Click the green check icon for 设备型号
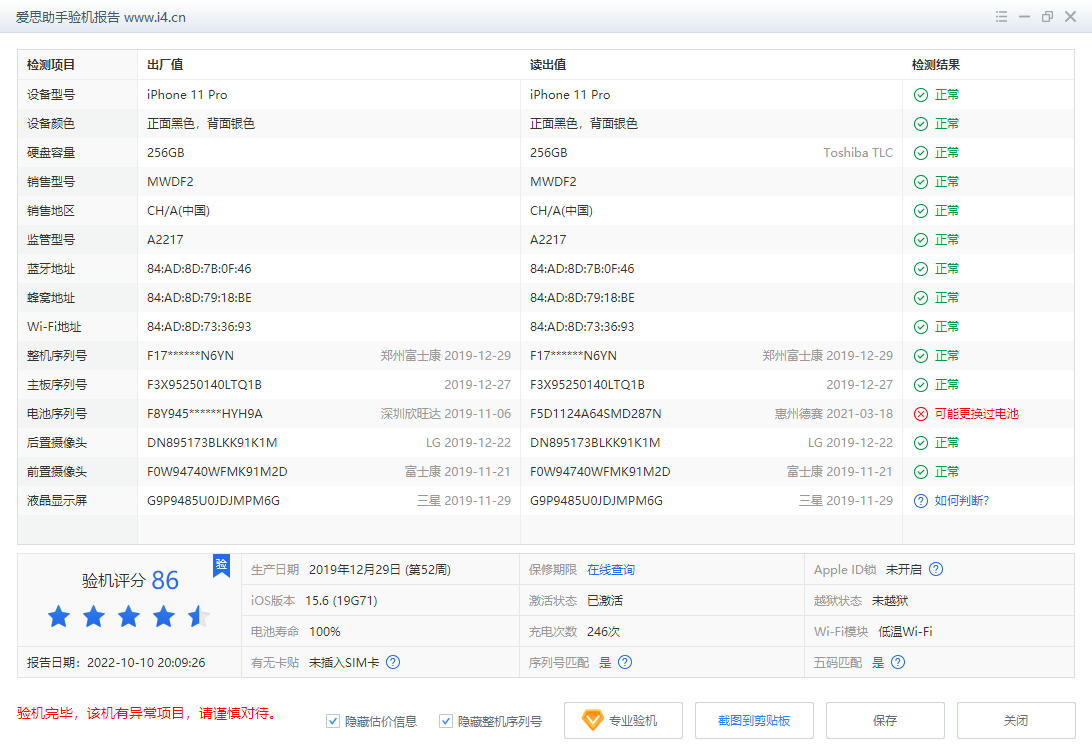Image resolution: width=1092 pixels, height=756 pixels. point(921,95)
